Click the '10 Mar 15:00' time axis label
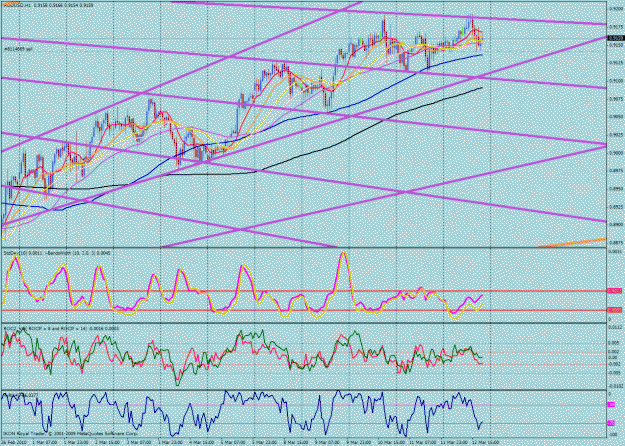625x446 pixels. pos(389,442)
